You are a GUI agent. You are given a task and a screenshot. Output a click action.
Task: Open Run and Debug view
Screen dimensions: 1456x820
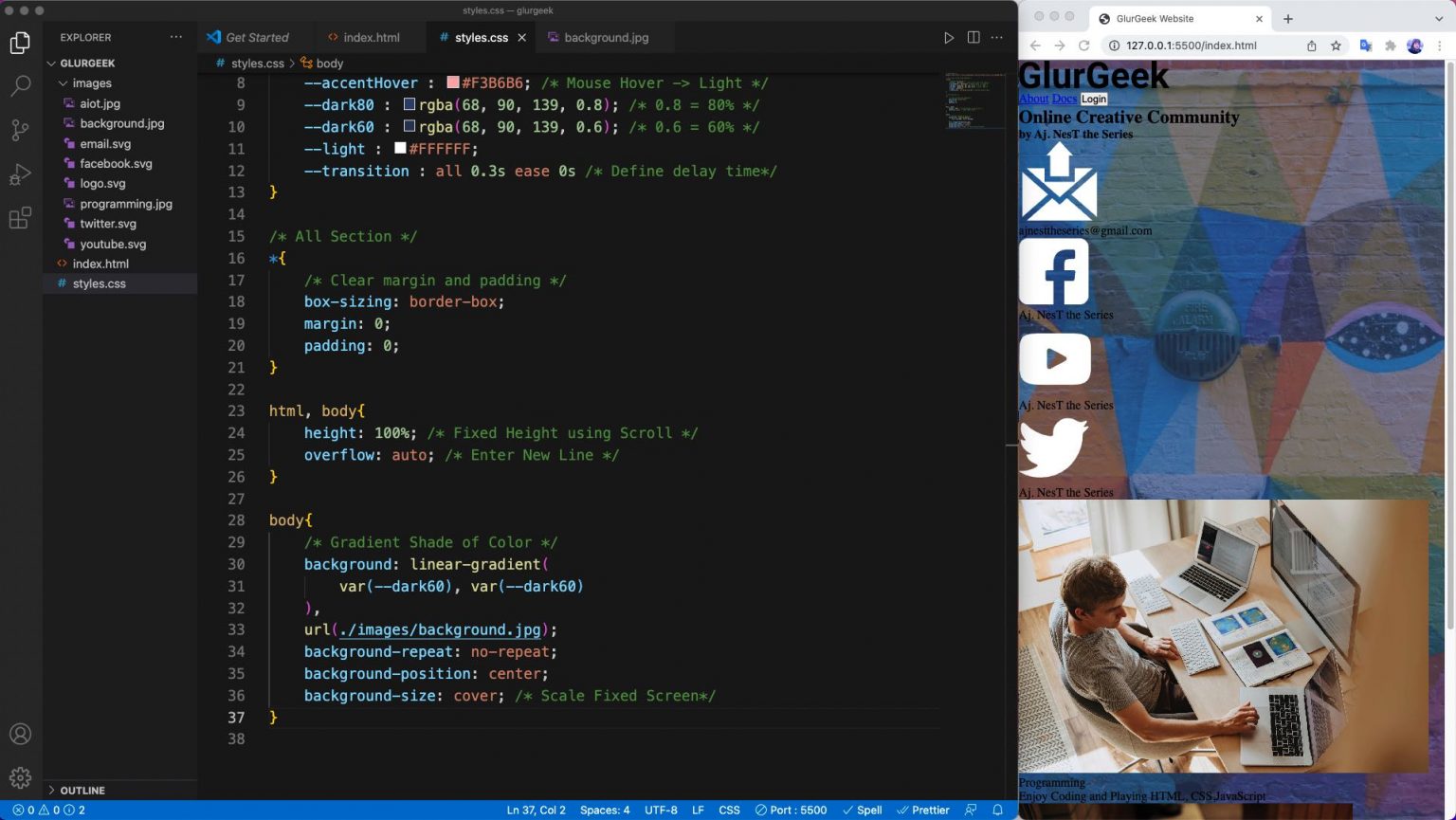(20, 174)
